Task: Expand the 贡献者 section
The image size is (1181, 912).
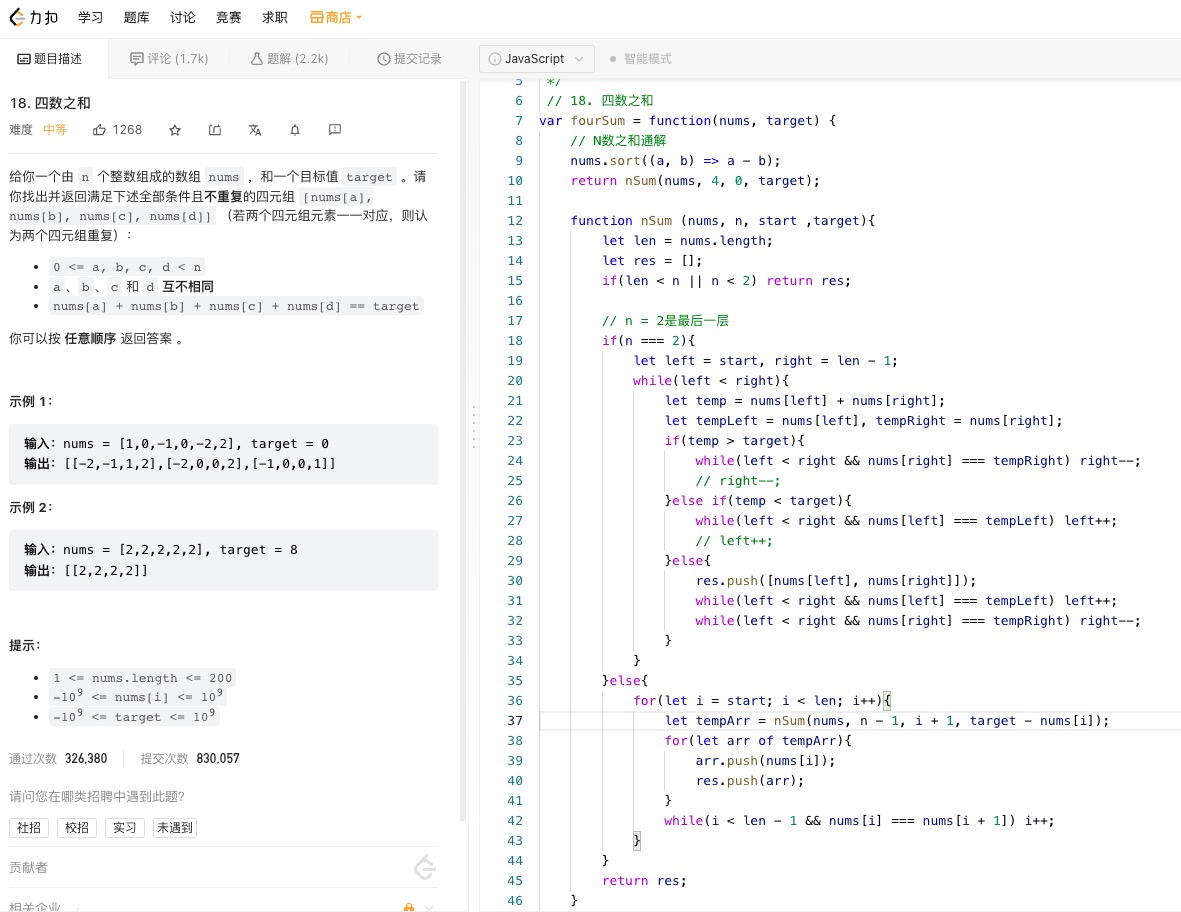Action: click(223, 868)
